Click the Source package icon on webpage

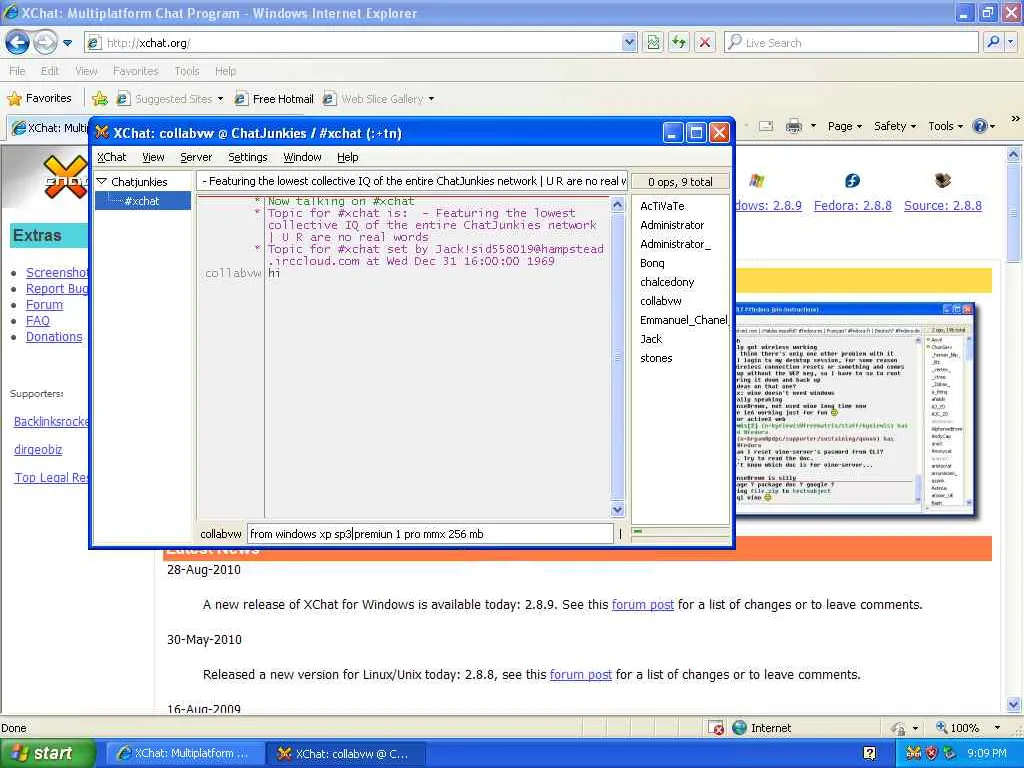pyautogui.click(x=942, y=180)
